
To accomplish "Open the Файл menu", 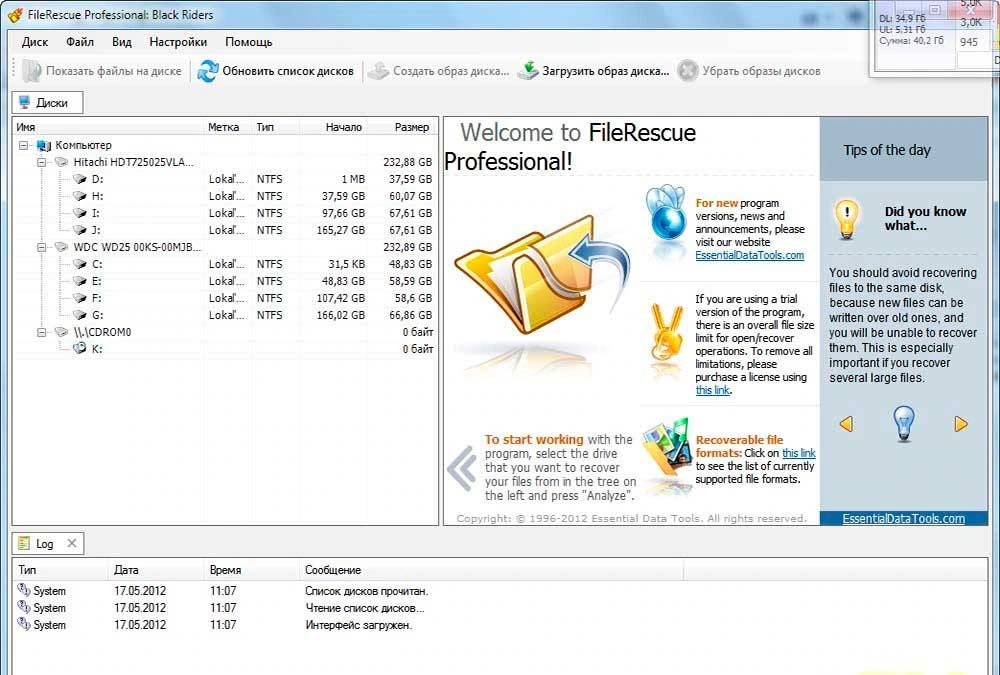I will click(80, 42).
